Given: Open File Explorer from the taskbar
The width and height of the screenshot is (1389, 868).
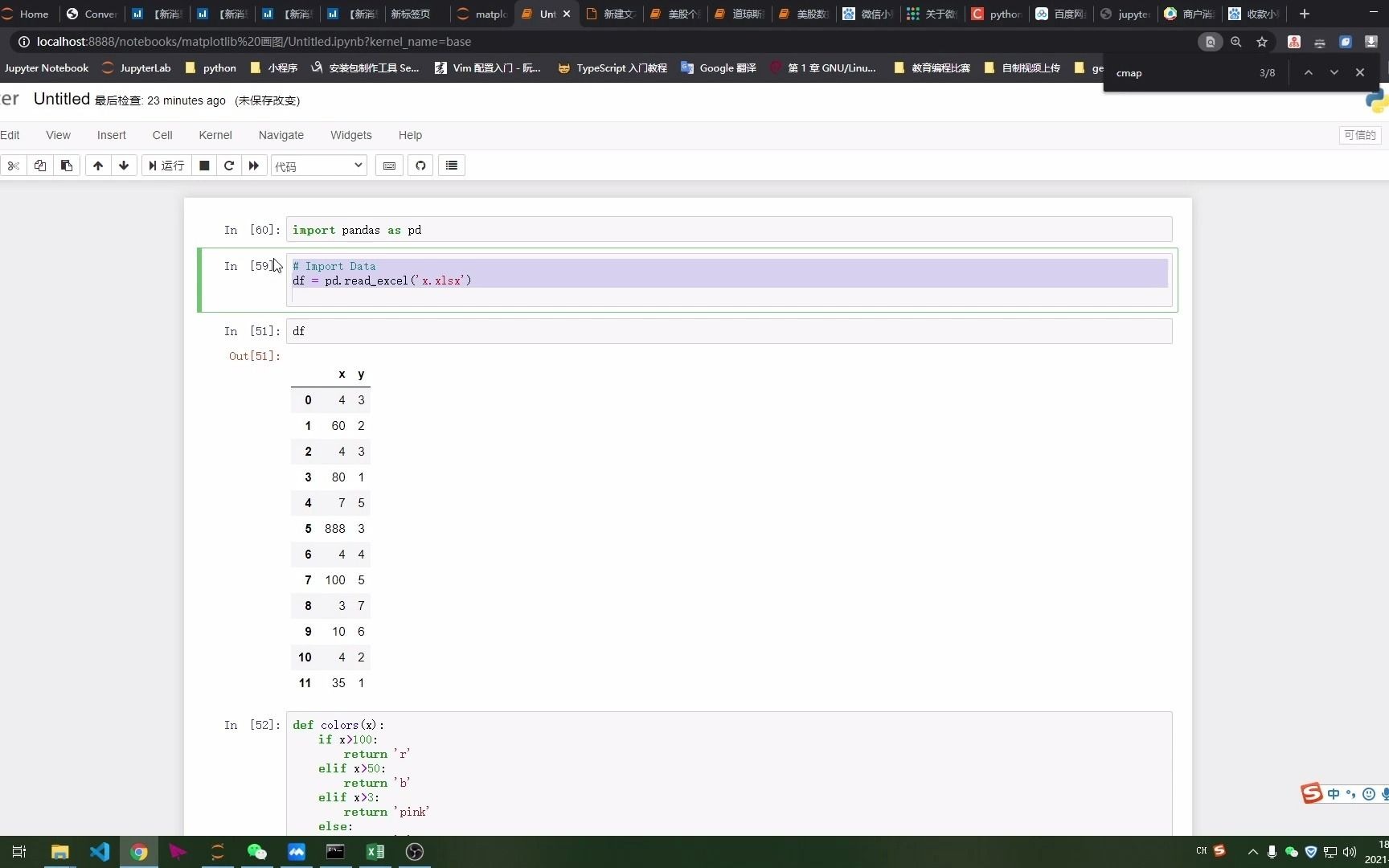Looking at the screenshot, I should [x=59, y=852].
